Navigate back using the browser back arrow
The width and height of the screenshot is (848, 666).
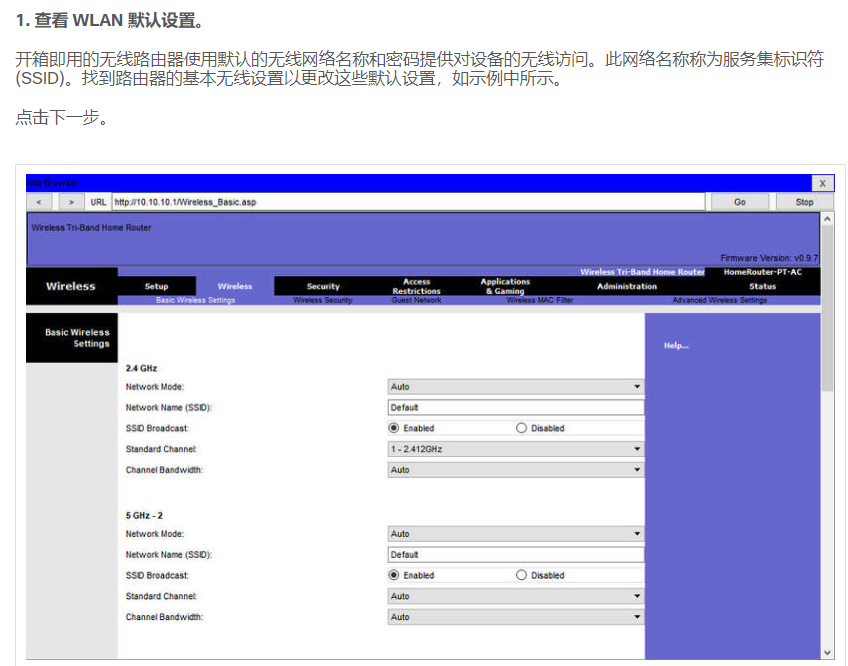click(x=39, y=201)
